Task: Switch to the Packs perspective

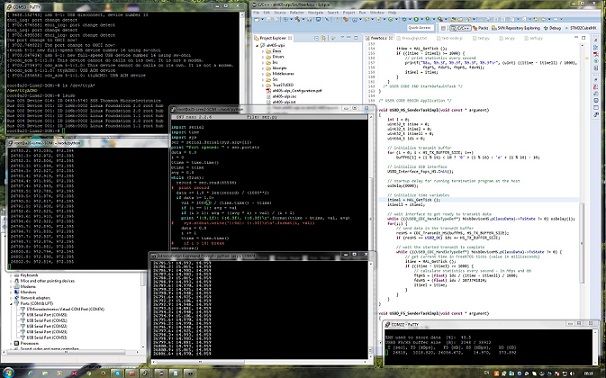Action: [480, 28]
